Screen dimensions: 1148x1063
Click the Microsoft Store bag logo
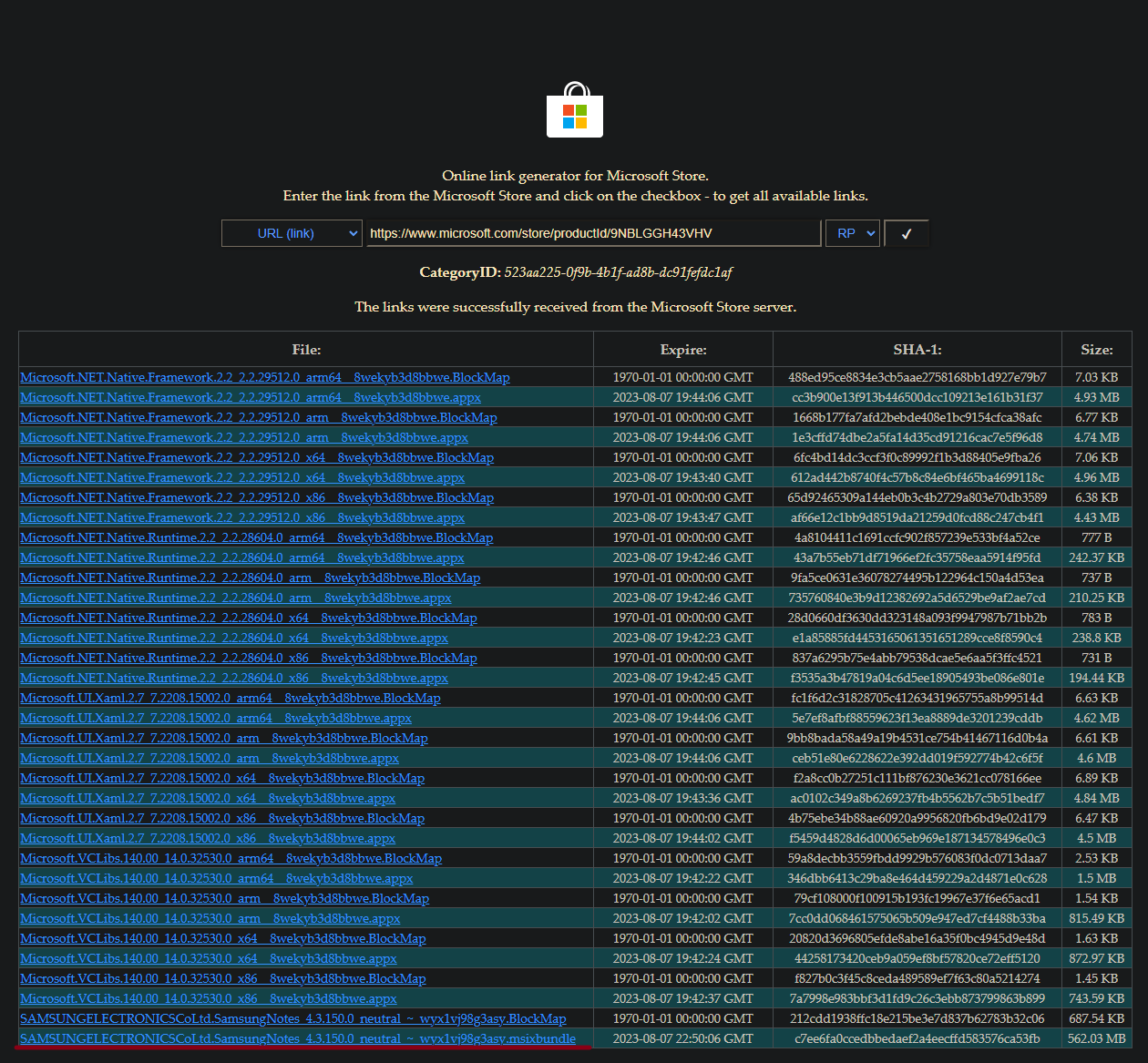(x=575, y=109)
